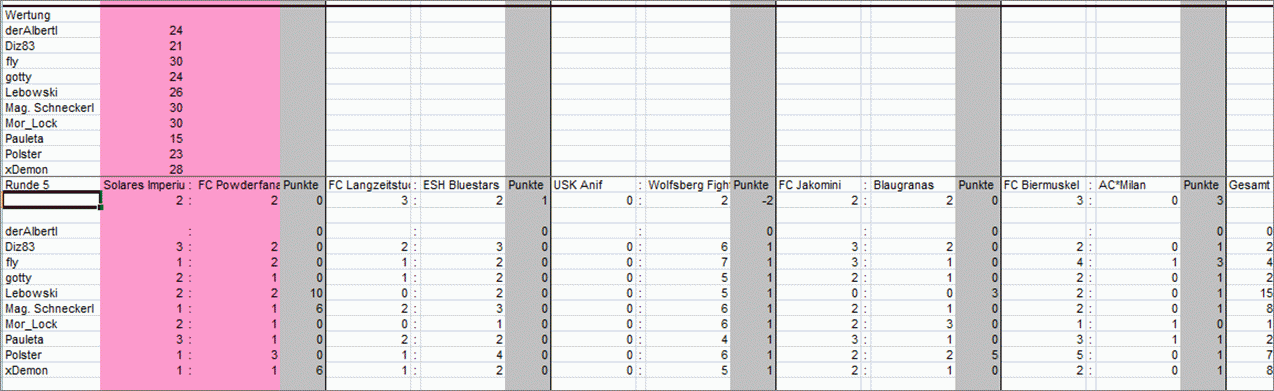The image size is (1274, 391).
Task: Select Pauleta's Wertung value 15
Action: 176,139
